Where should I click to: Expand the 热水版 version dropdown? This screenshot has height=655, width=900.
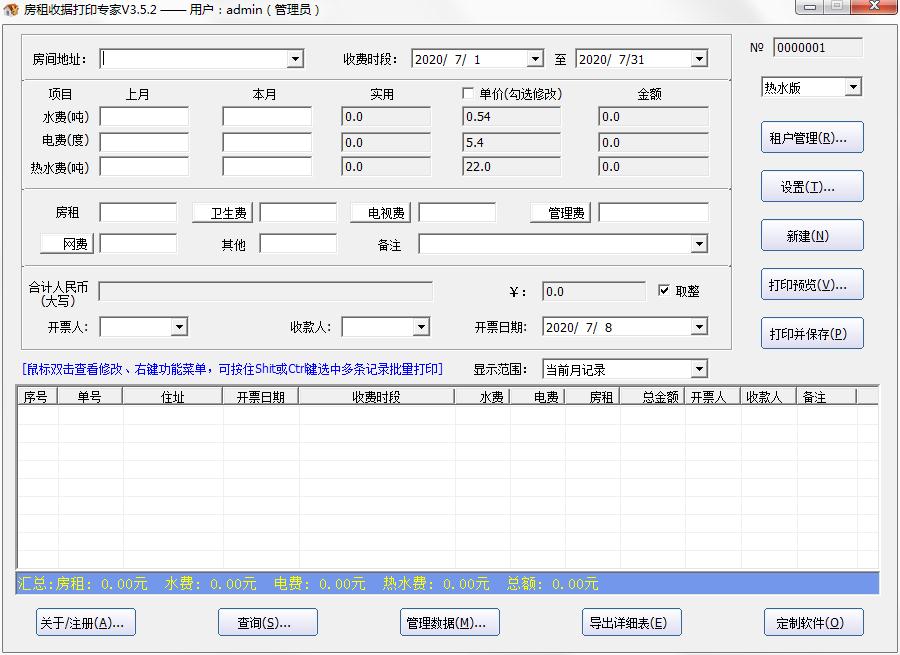pos(854,87)
